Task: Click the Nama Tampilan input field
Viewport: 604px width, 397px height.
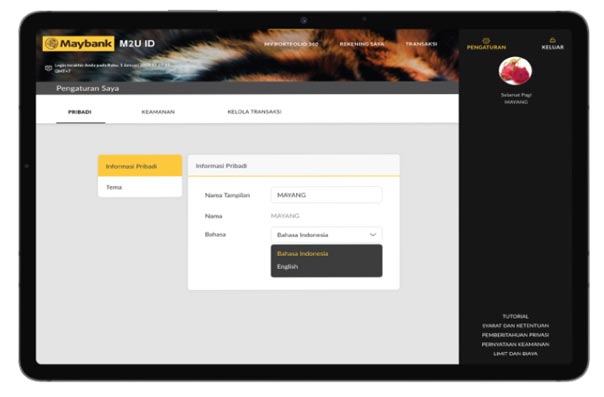Action: point(326,195)
